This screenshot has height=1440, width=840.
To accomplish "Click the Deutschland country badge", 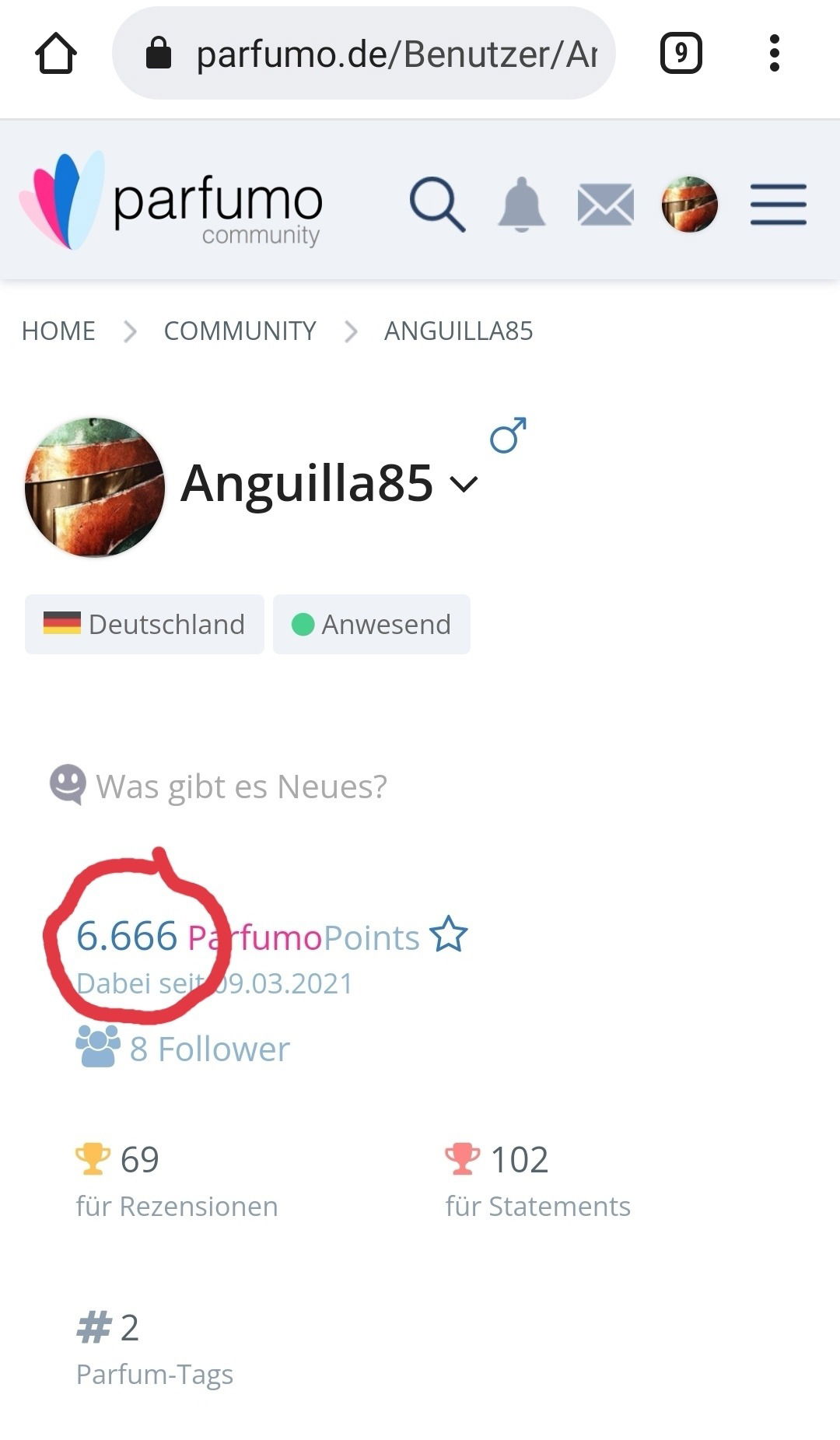I will point(145,624).
